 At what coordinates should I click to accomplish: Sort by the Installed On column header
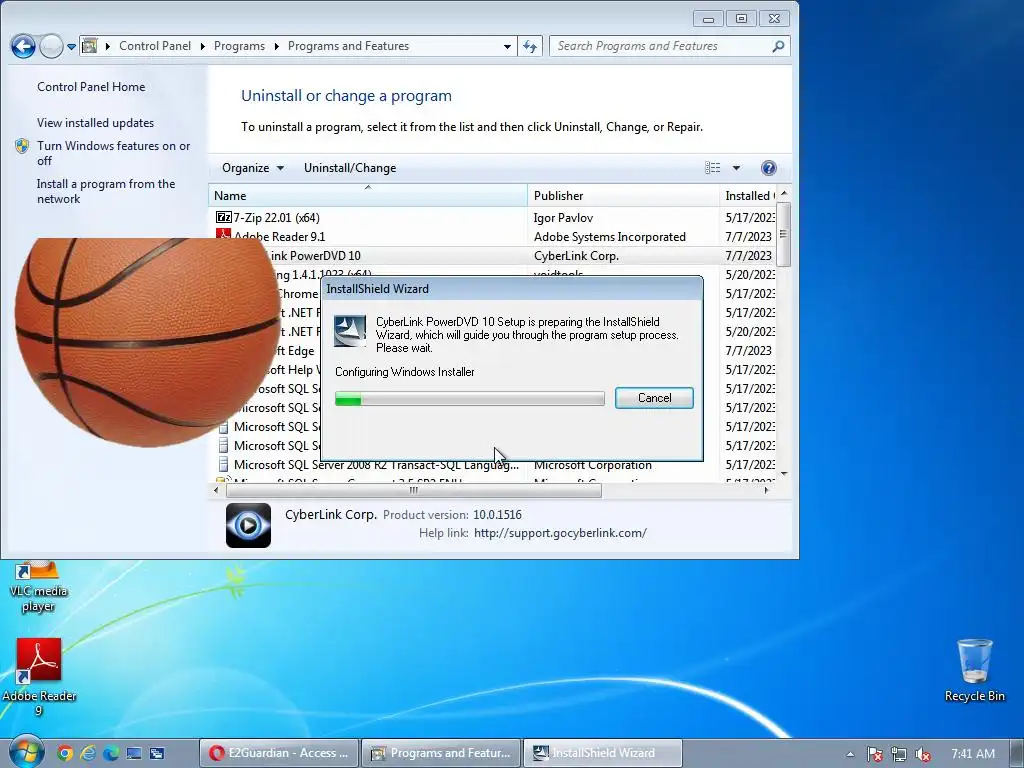click(748, 195)
